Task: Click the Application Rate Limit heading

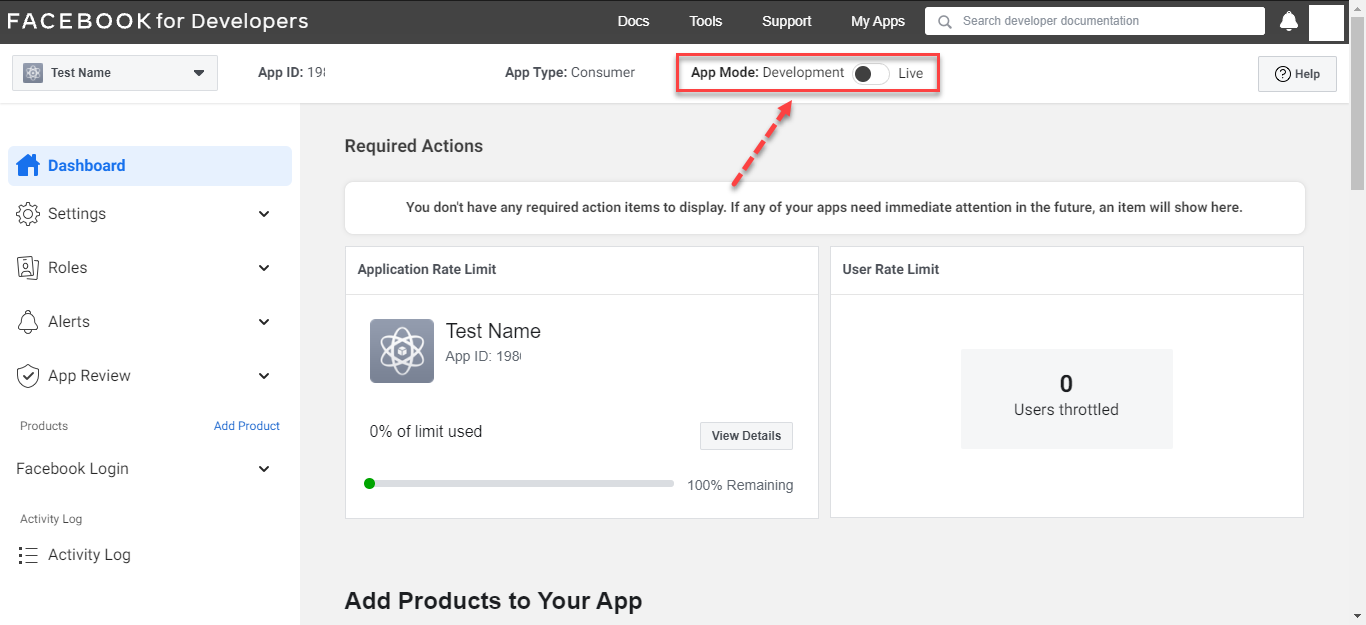Action: [x=427, y=269]
